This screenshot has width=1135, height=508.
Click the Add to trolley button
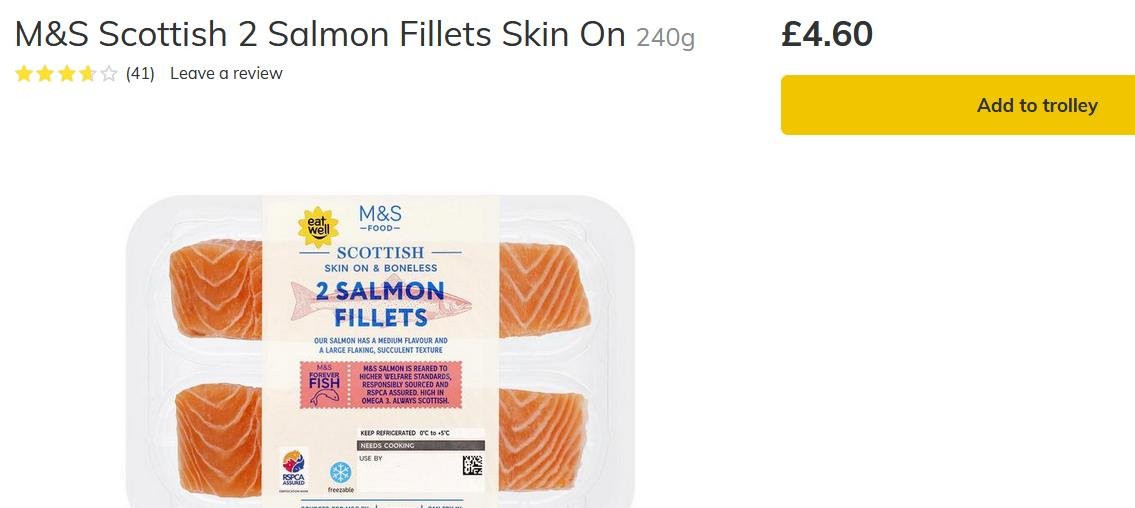click(958, 105)
